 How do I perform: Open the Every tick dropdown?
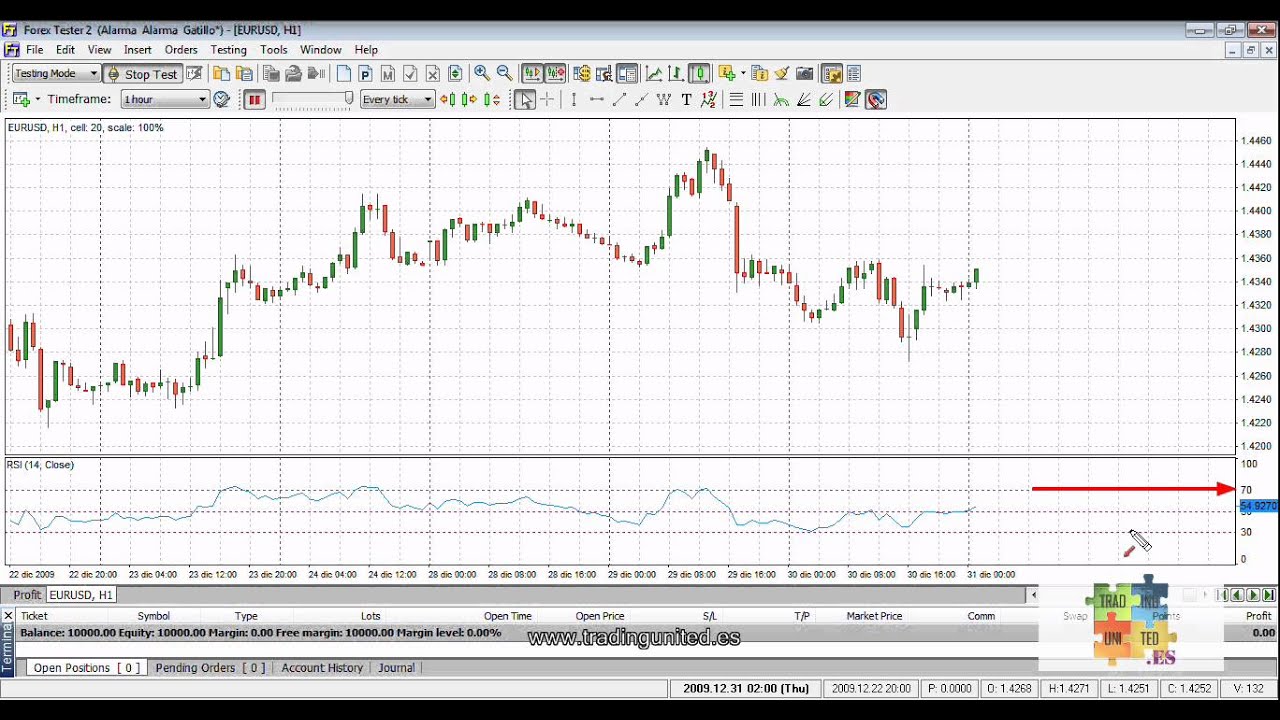tap(397, 99)
